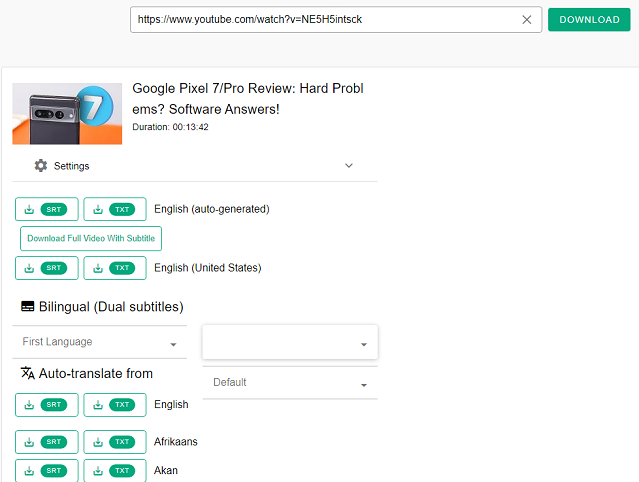Download SRT for English (United States)

[46, 268]
